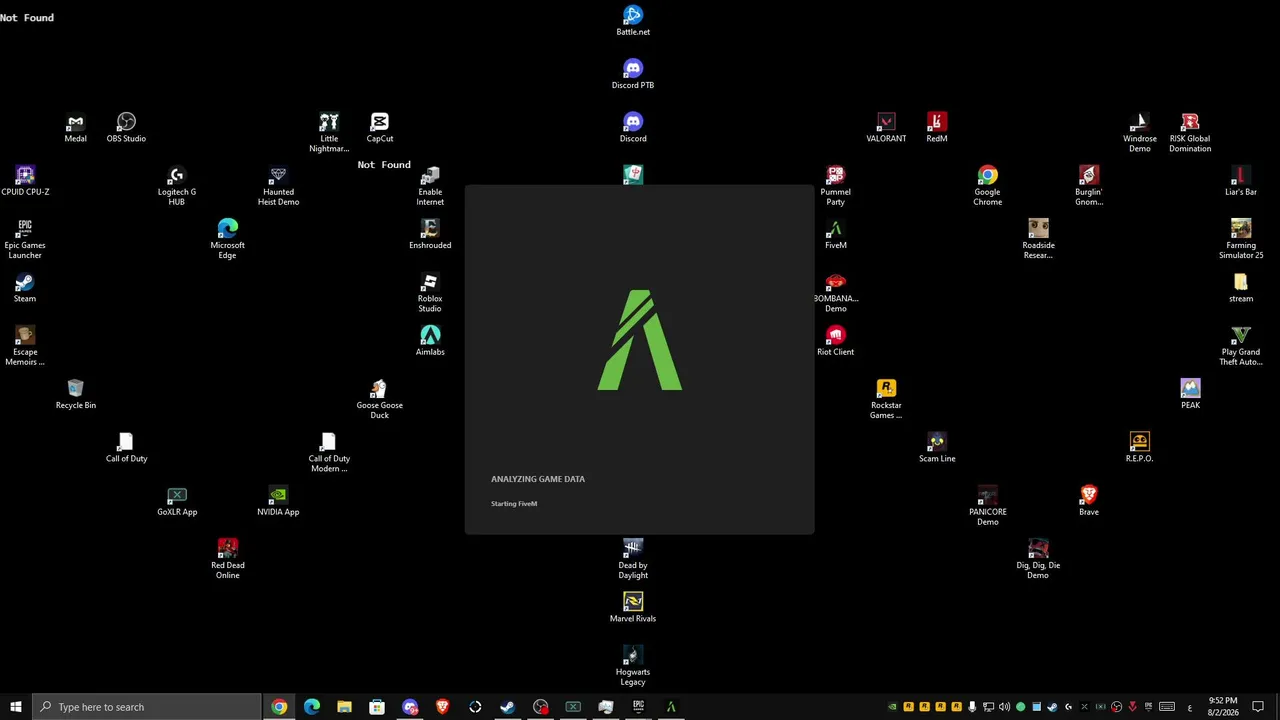Select the Dead by Daylight shortcut
Image resolution: width=1280 pixels, height=720 pixels.
633,559
